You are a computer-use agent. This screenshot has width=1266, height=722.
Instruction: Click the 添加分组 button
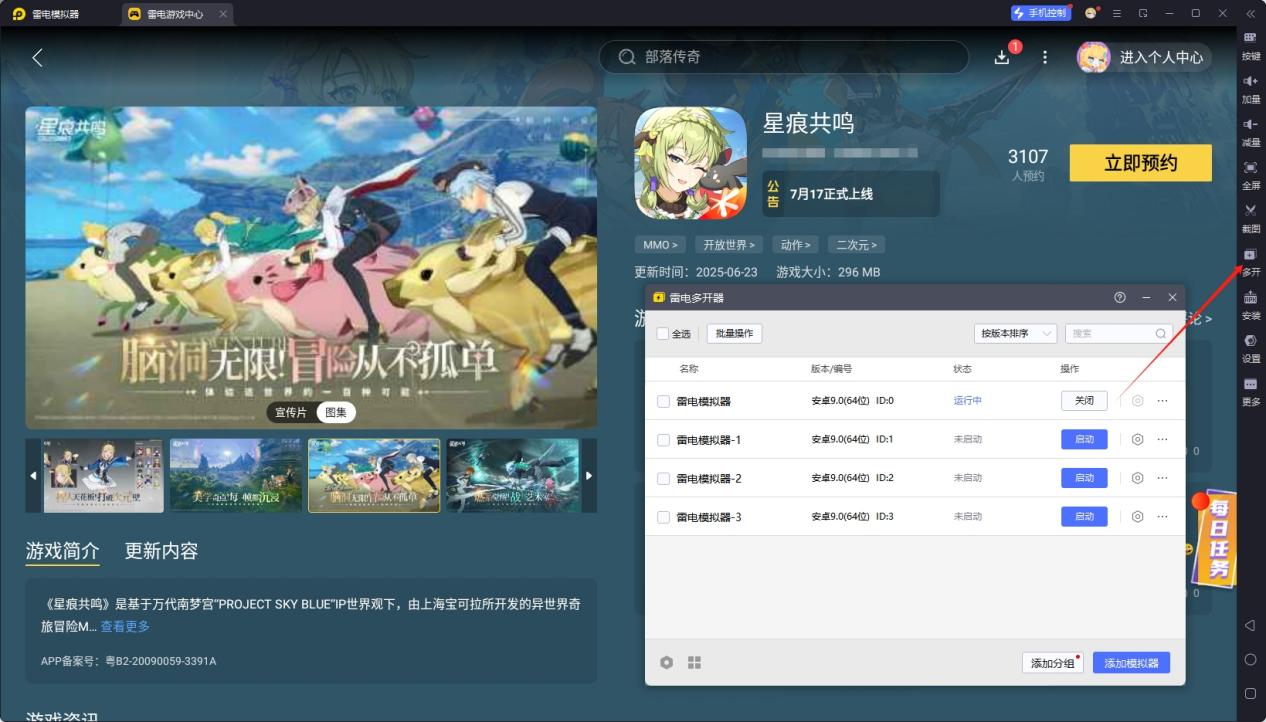(1053, 663)
